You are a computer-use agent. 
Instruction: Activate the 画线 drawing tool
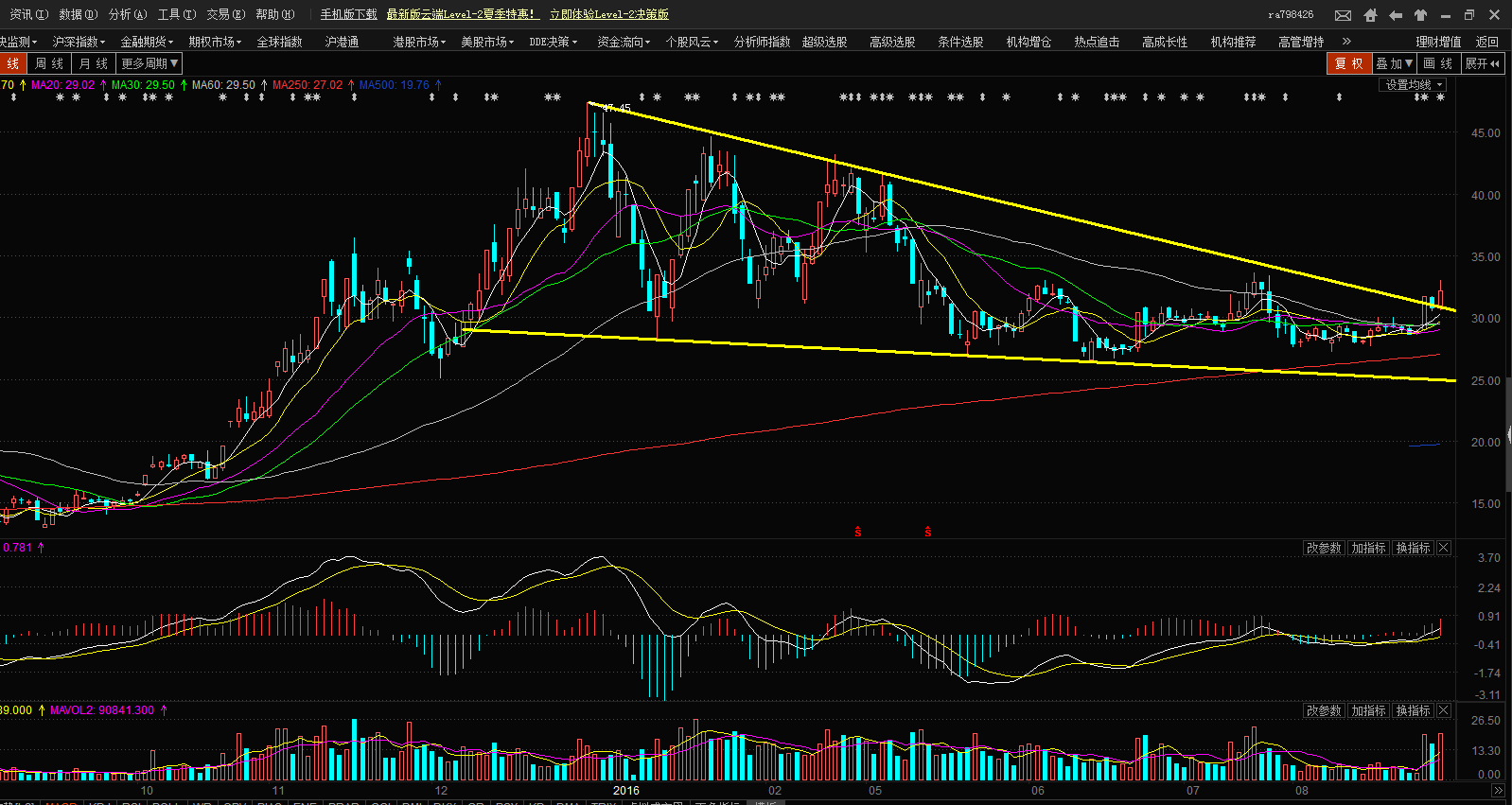pyautogui.click(x=1438, y=63)
